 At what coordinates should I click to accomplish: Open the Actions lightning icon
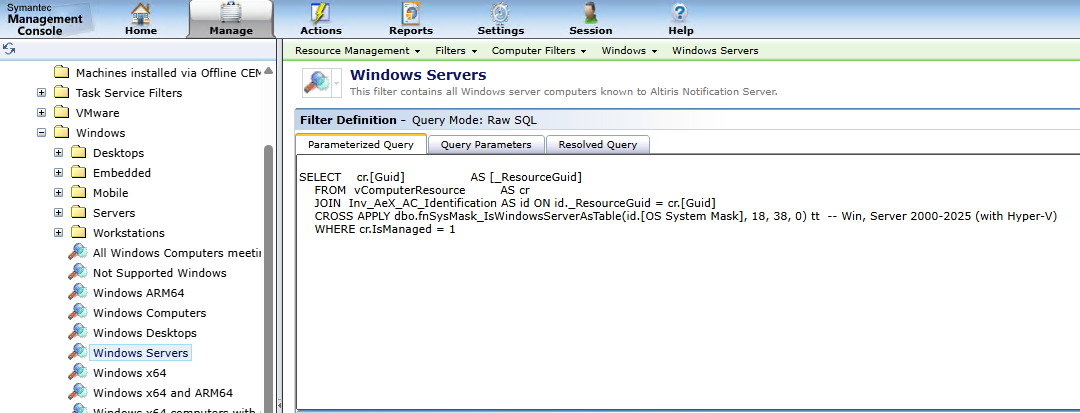[x=320, y=13]
